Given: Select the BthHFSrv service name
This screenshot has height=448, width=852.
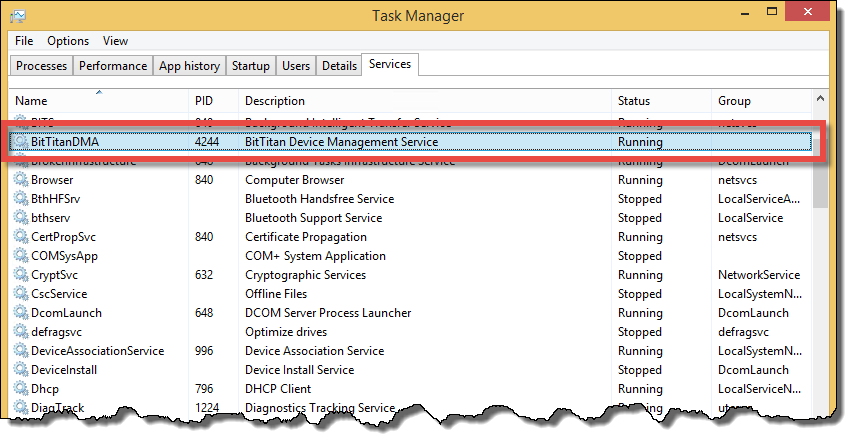Looking at the screenshot, I should click(x=55, y=199).
